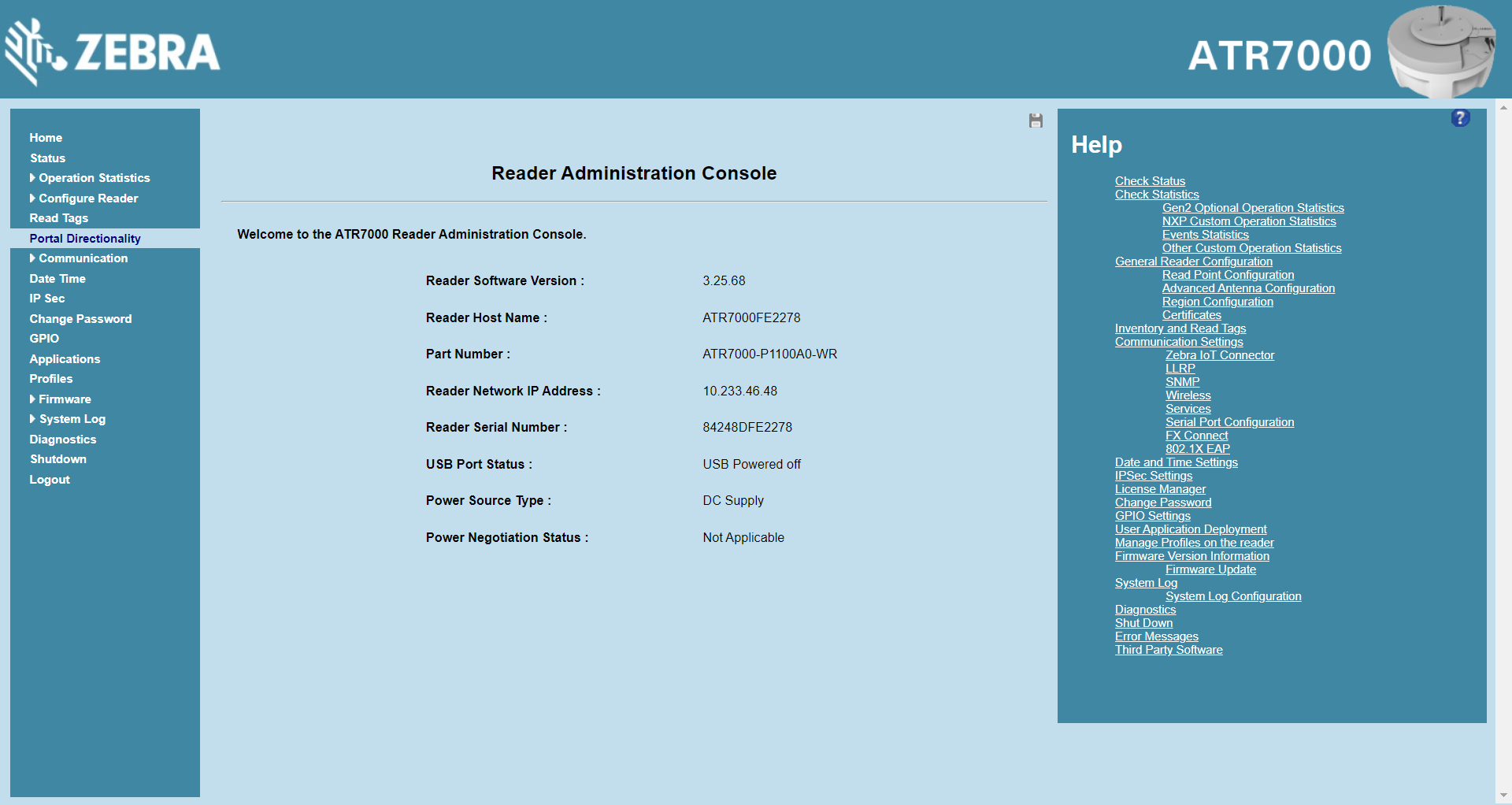Open Change Password help link
The height and width of the screenshot is (805, 1512).
1163,503
